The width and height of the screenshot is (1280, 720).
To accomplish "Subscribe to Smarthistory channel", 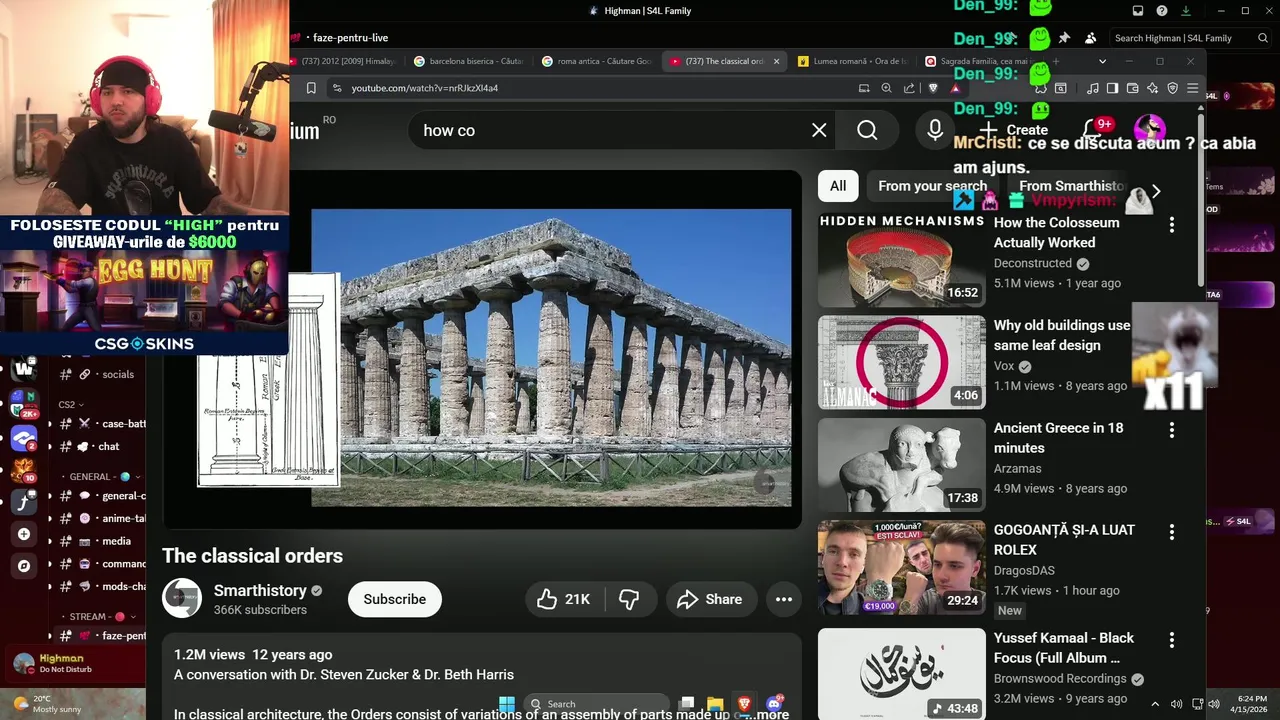I will coord(395,599).
